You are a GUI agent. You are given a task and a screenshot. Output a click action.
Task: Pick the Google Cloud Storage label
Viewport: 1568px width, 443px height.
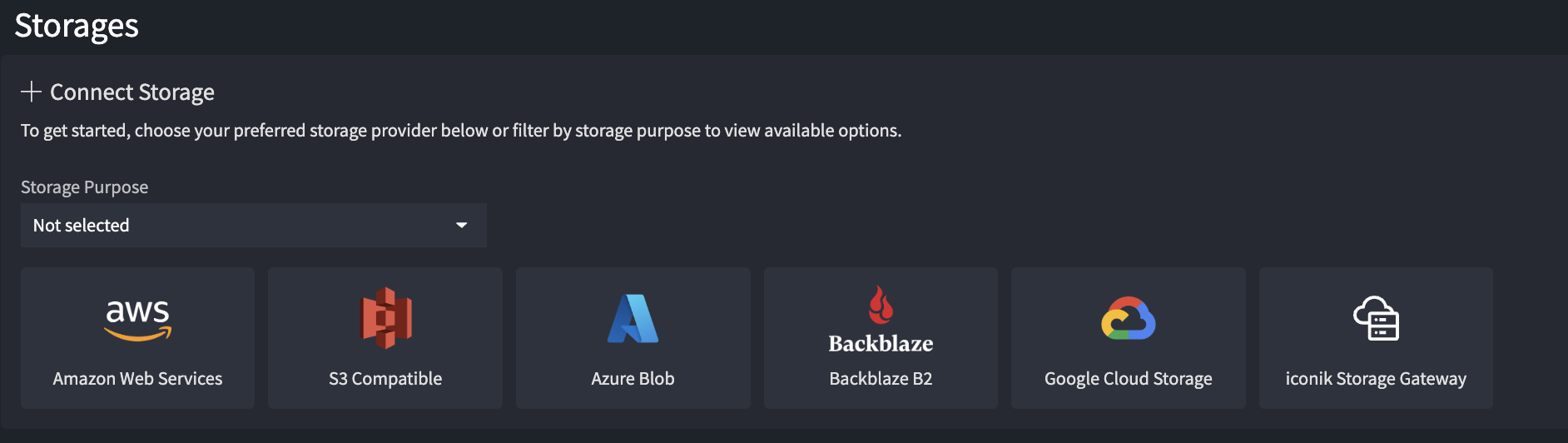click(1128, 379)
